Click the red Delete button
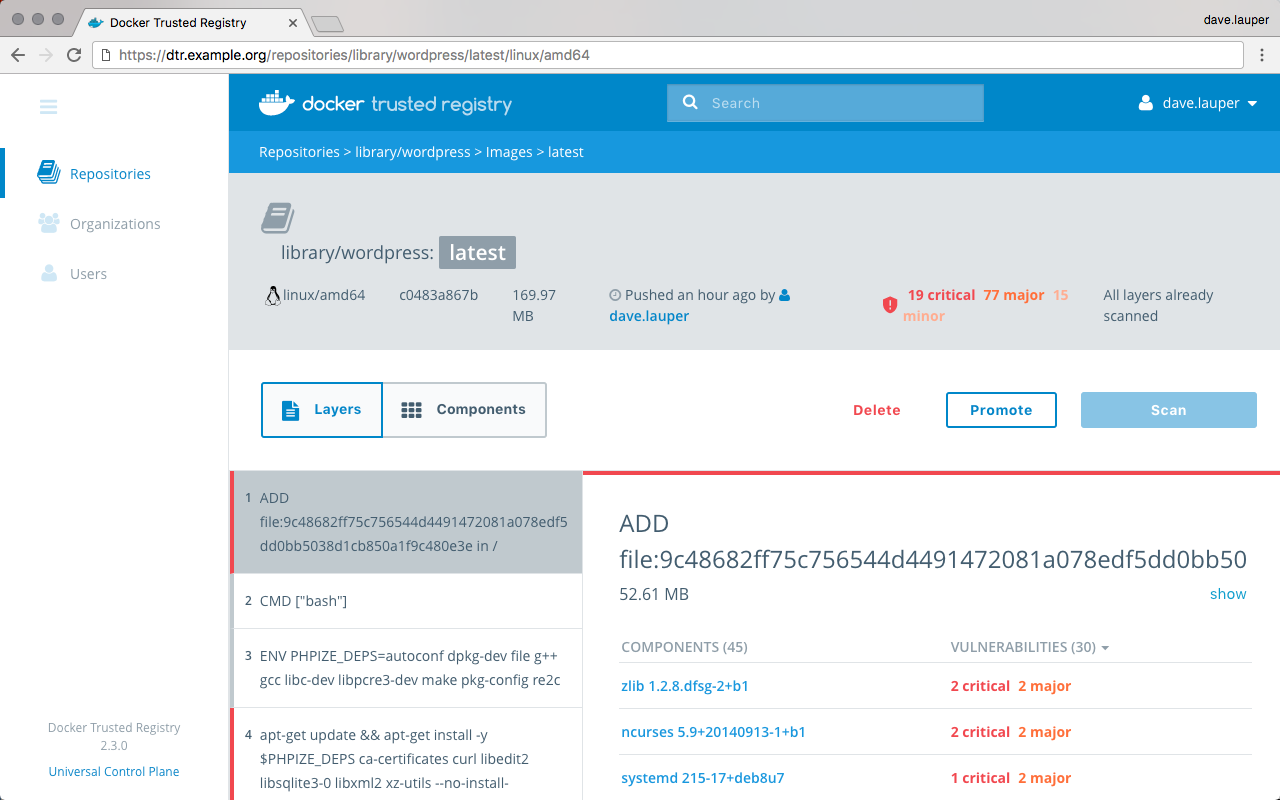This screenshot has height=800, width=1280. (876, 410)
